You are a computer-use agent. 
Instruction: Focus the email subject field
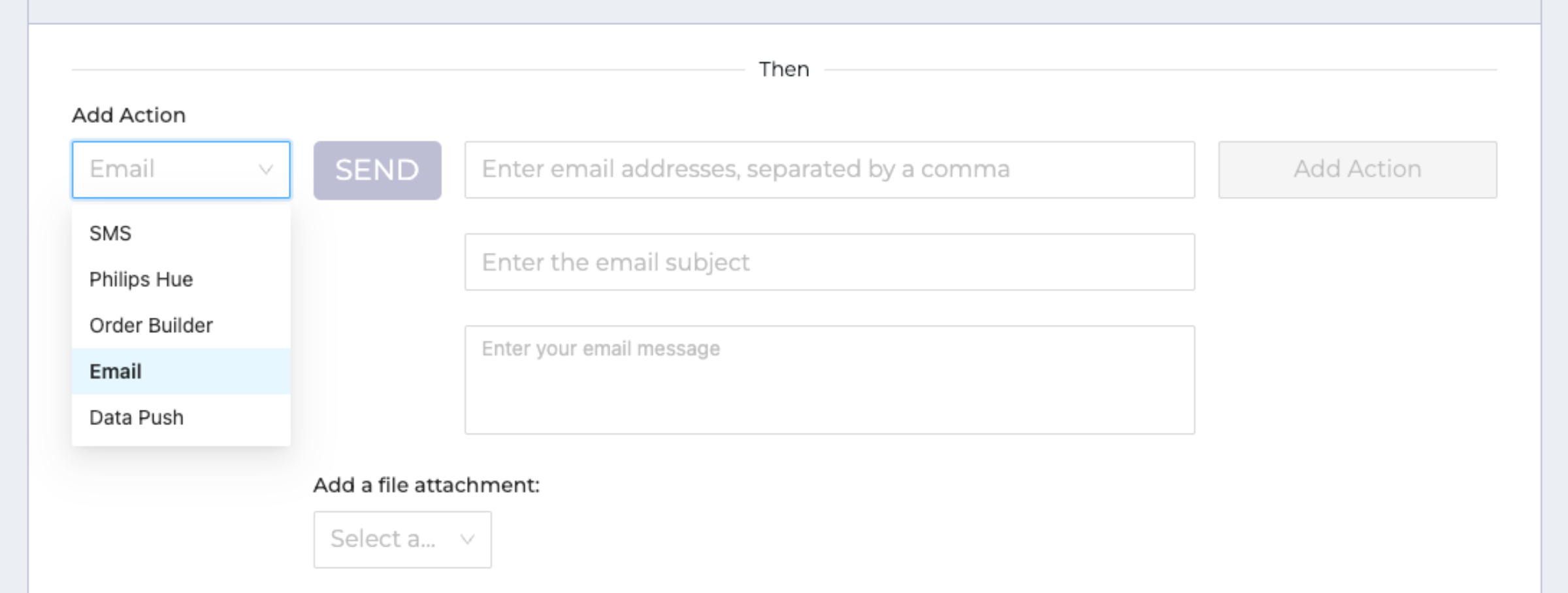coord(830,262)
